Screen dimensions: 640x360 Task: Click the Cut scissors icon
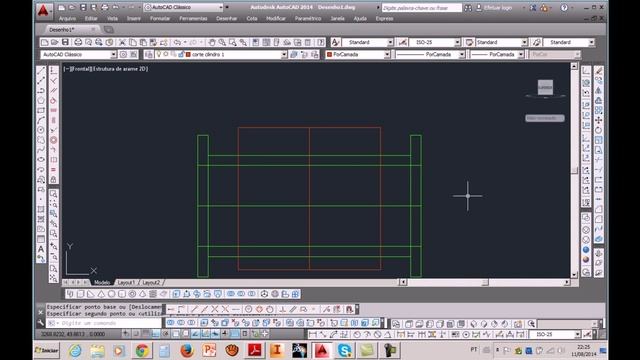click(122, 42)
